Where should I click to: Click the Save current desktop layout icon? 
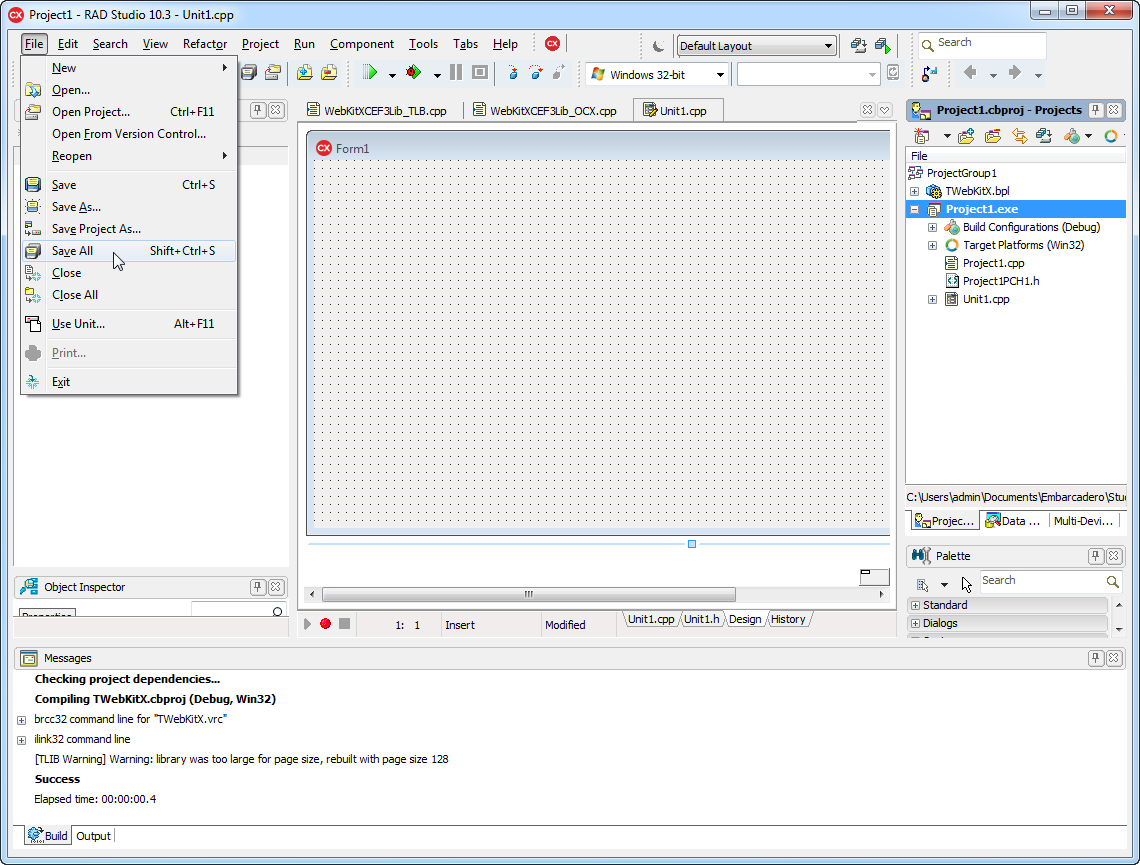pos(859,46)
